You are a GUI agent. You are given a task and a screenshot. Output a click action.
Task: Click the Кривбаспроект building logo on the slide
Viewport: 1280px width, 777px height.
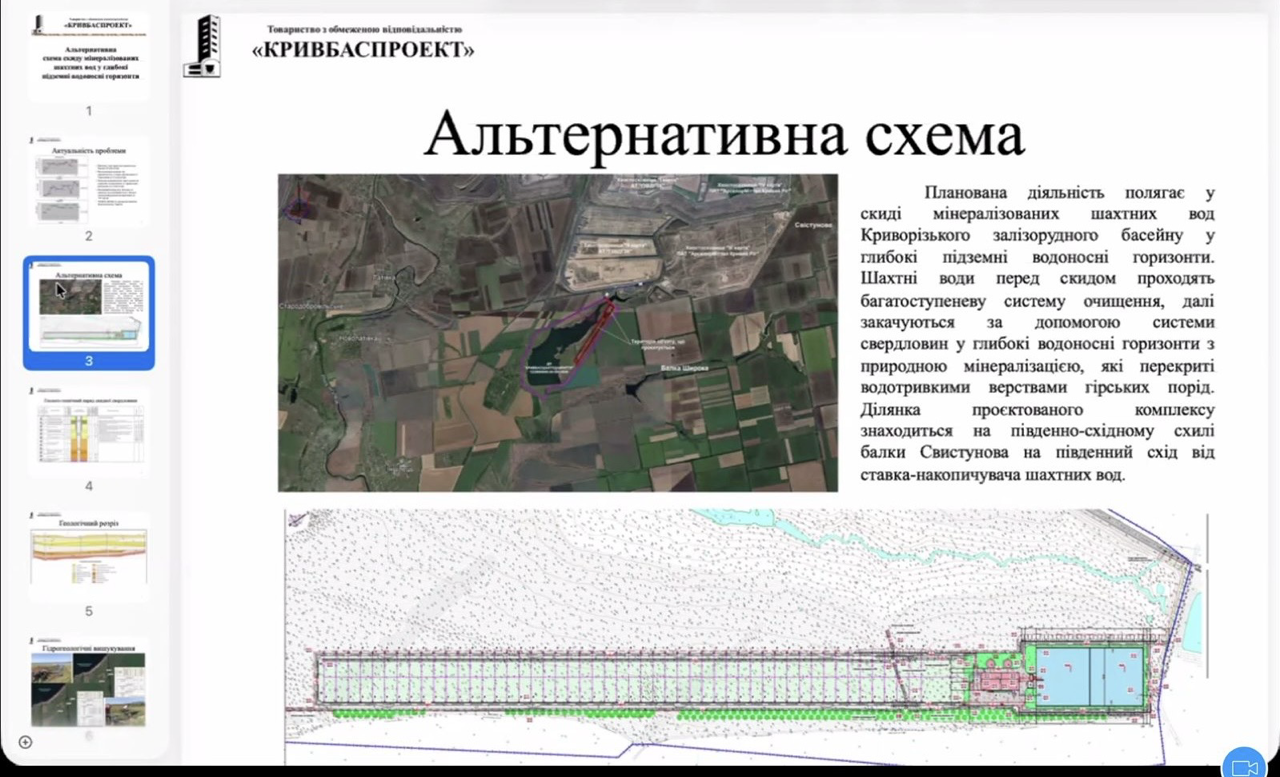pyautogui.click(x=202, y=46)
